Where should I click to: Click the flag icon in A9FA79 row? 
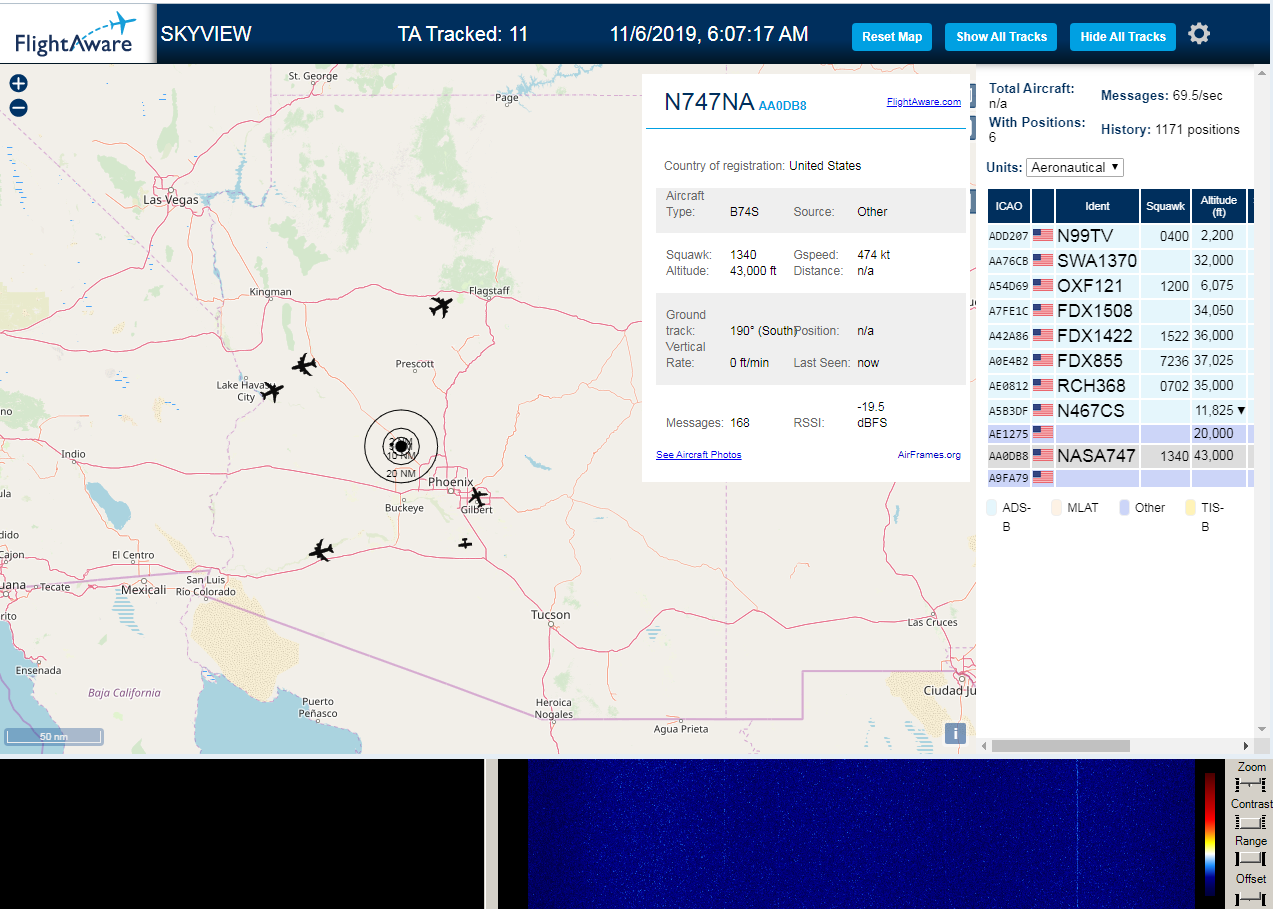click(x=1043, y=478)
